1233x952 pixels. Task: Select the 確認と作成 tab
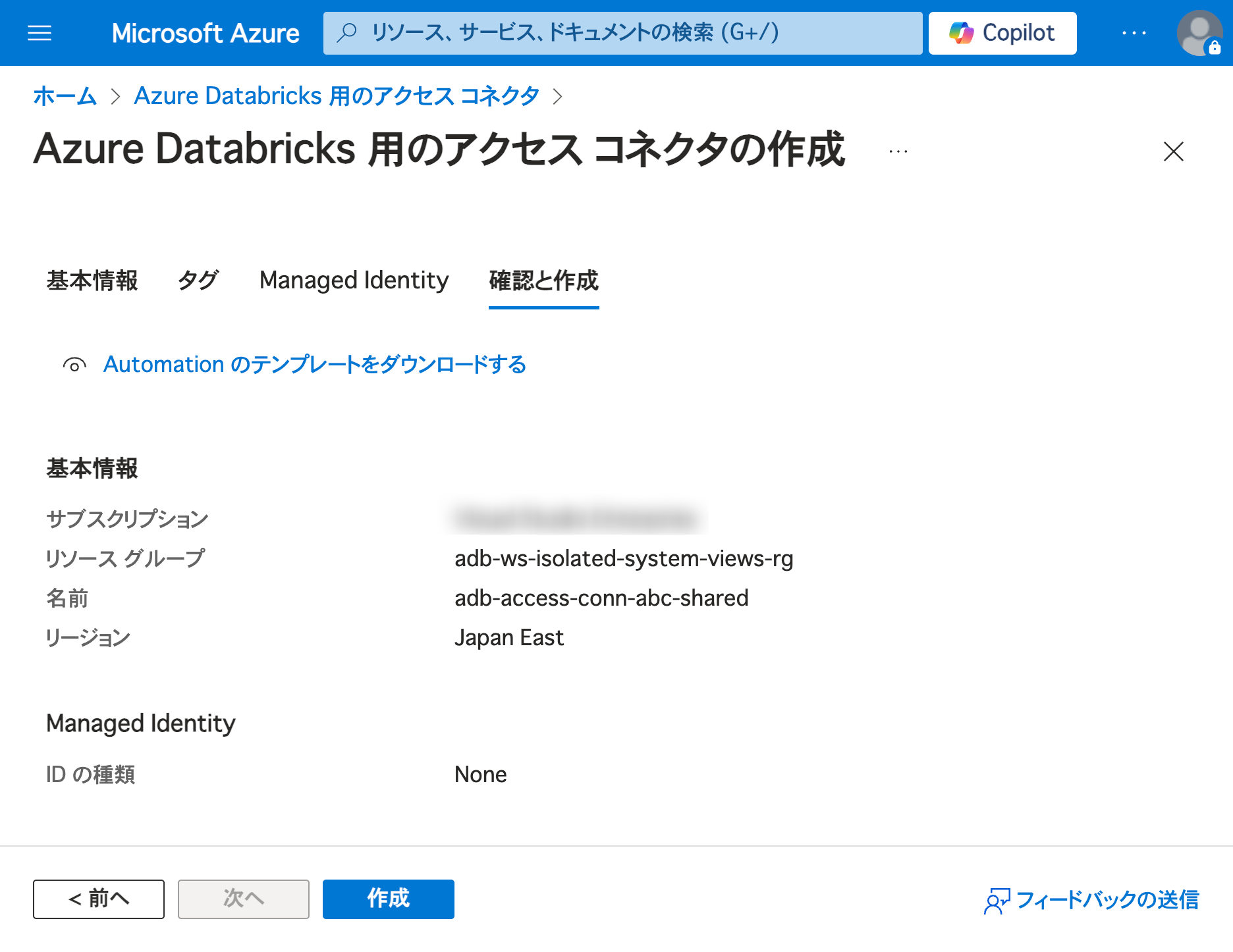point(544,280)
